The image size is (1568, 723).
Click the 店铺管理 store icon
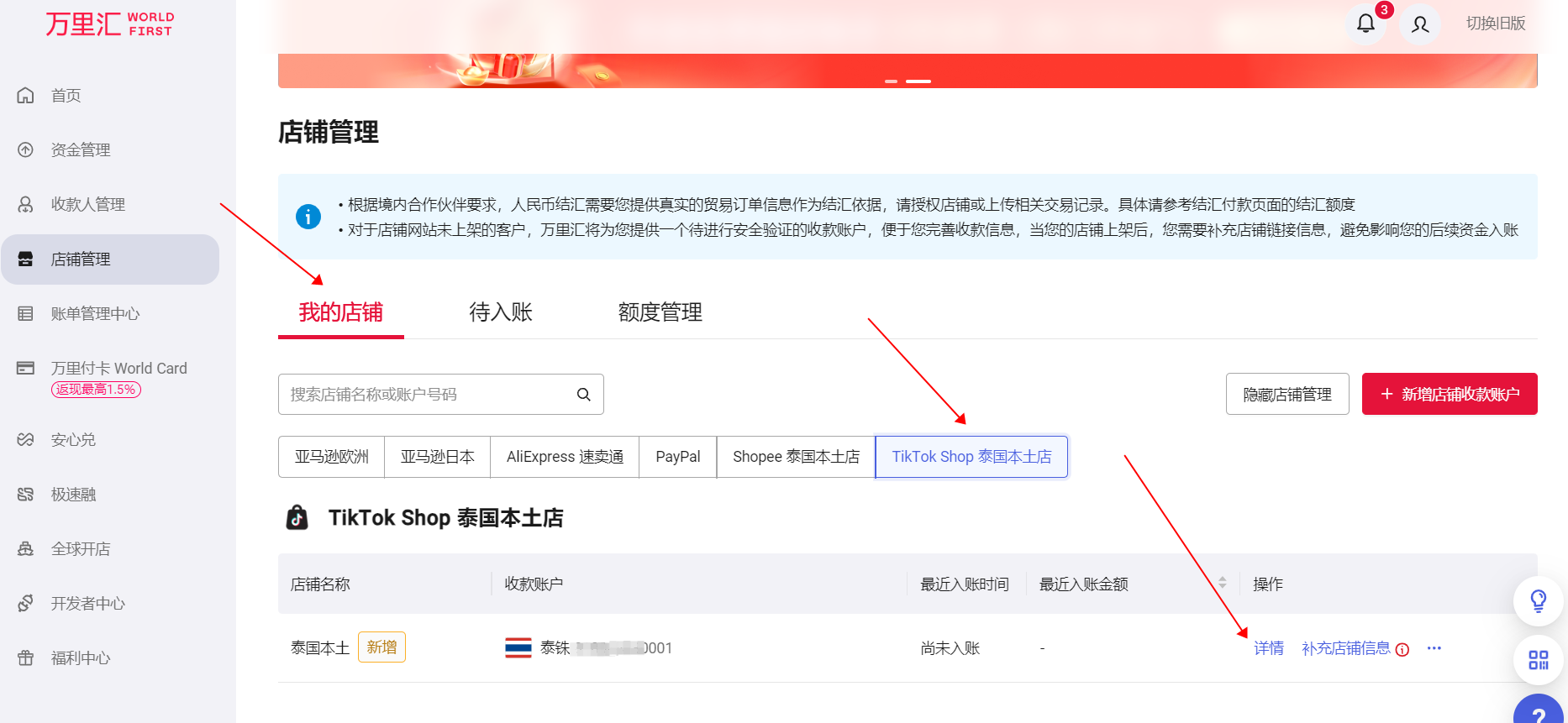[x=26, y=259]
